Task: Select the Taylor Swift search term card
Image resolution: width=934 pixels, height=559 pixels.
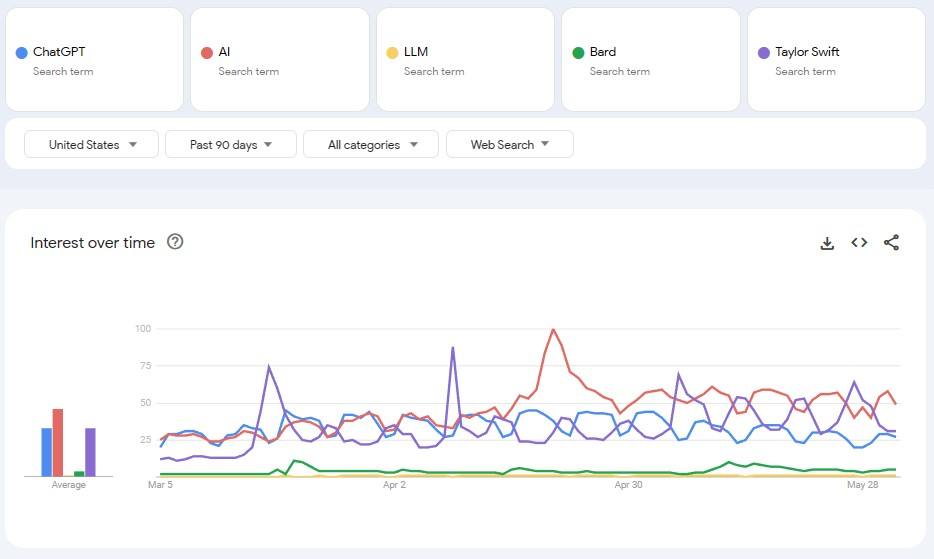Action: (836, 60)
